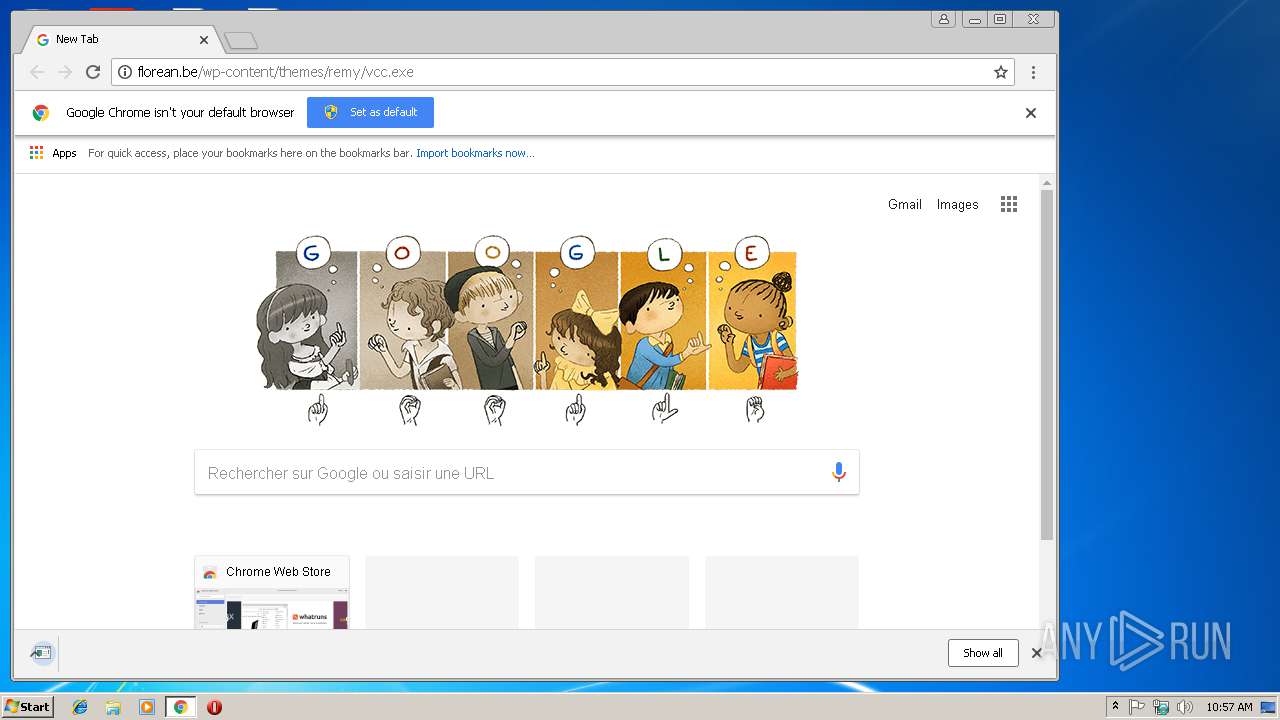Open the Images link
This screenshot has height=720, width=1280.
[x=957, y=204]
